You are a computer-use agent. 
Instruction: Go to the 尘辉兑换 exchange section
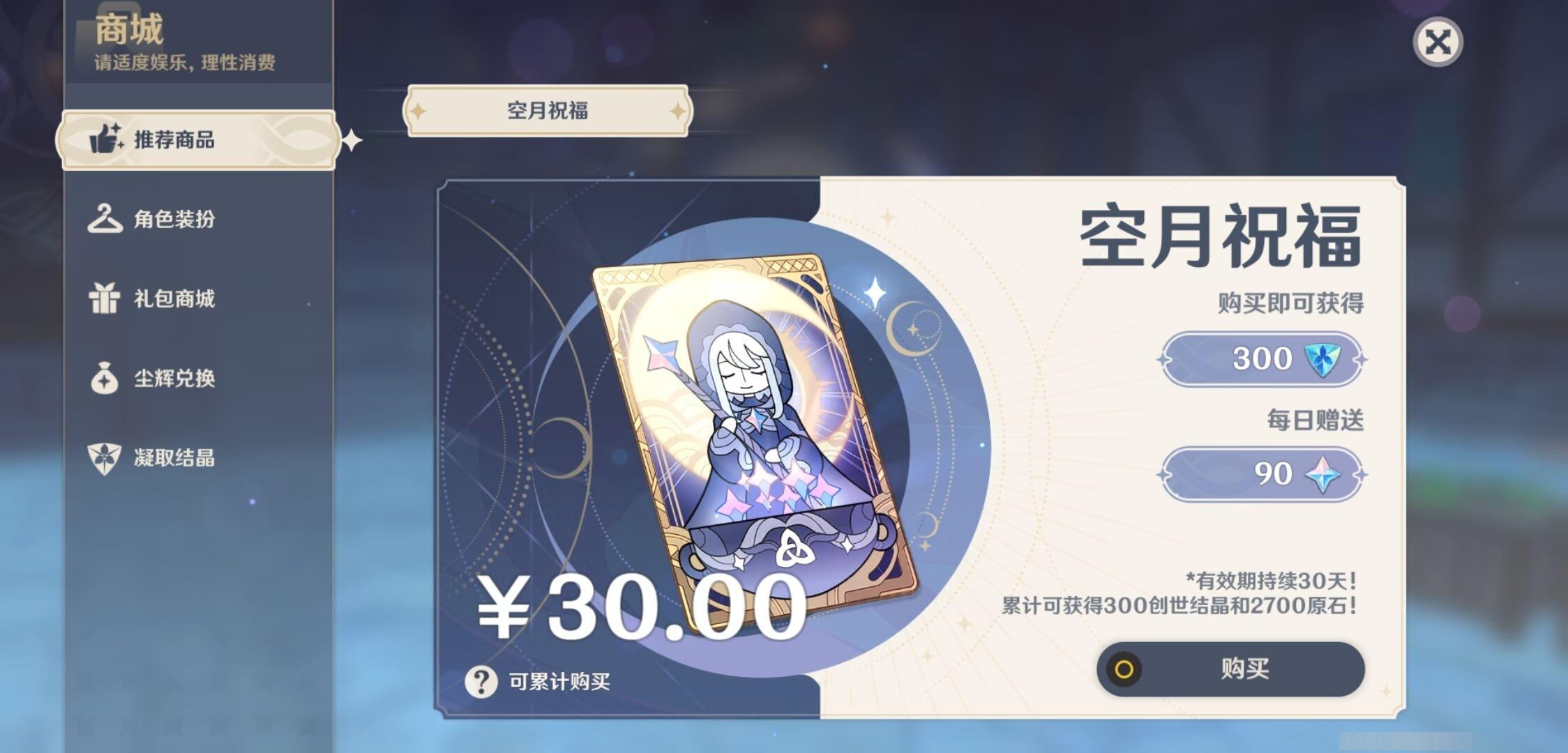[199, 378]
